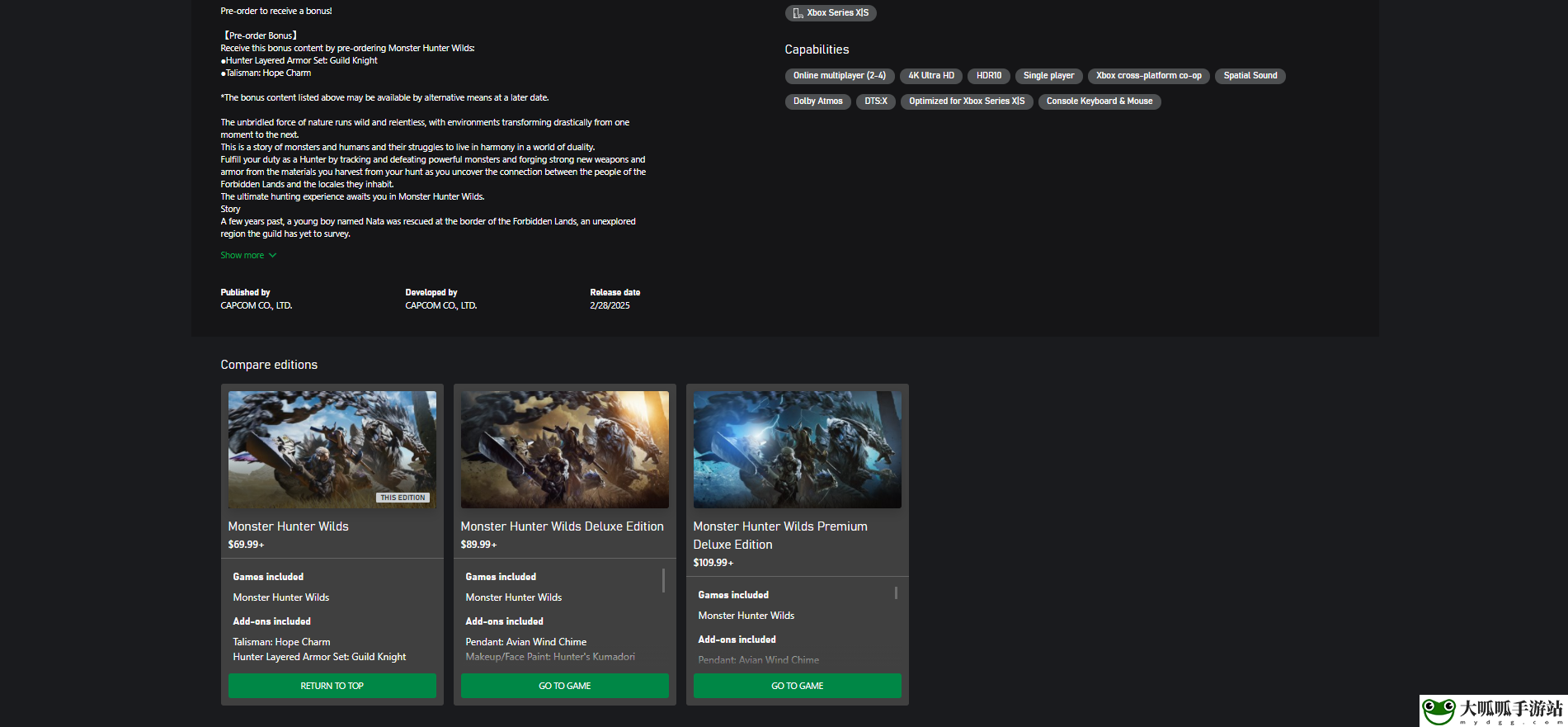Open the Premium Deluxe Edition cover thumbnail

(x=798, y=450)
